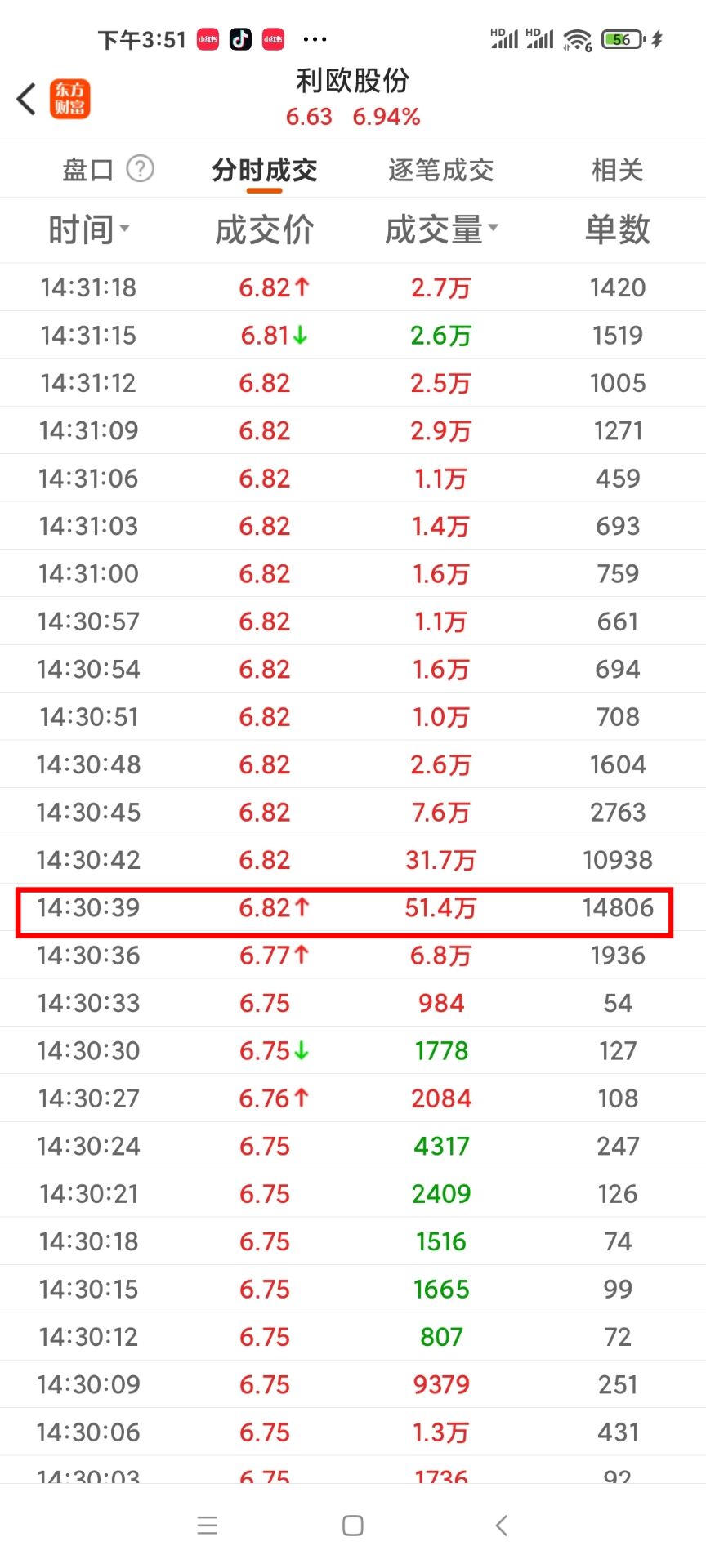Select the 14:31:15 row with 2.6万 volume
This screenshot has width=706, height=1568.
[x=353, y=335]
